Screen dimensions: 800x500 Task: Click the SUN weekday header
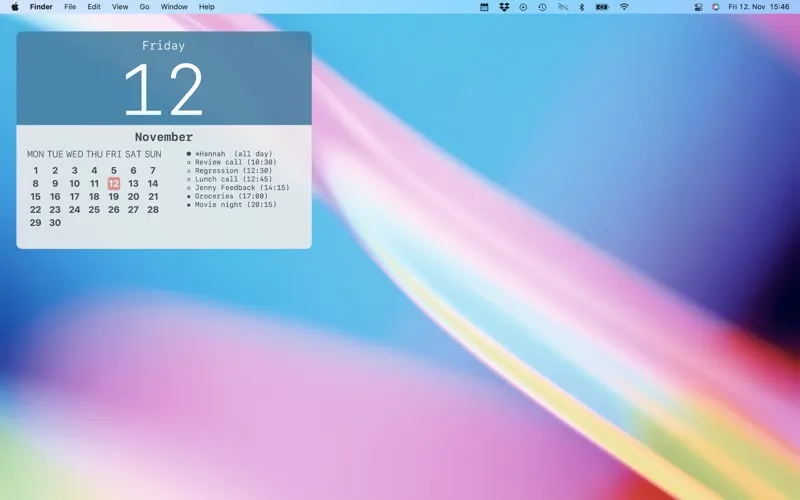tap(153, 154)
